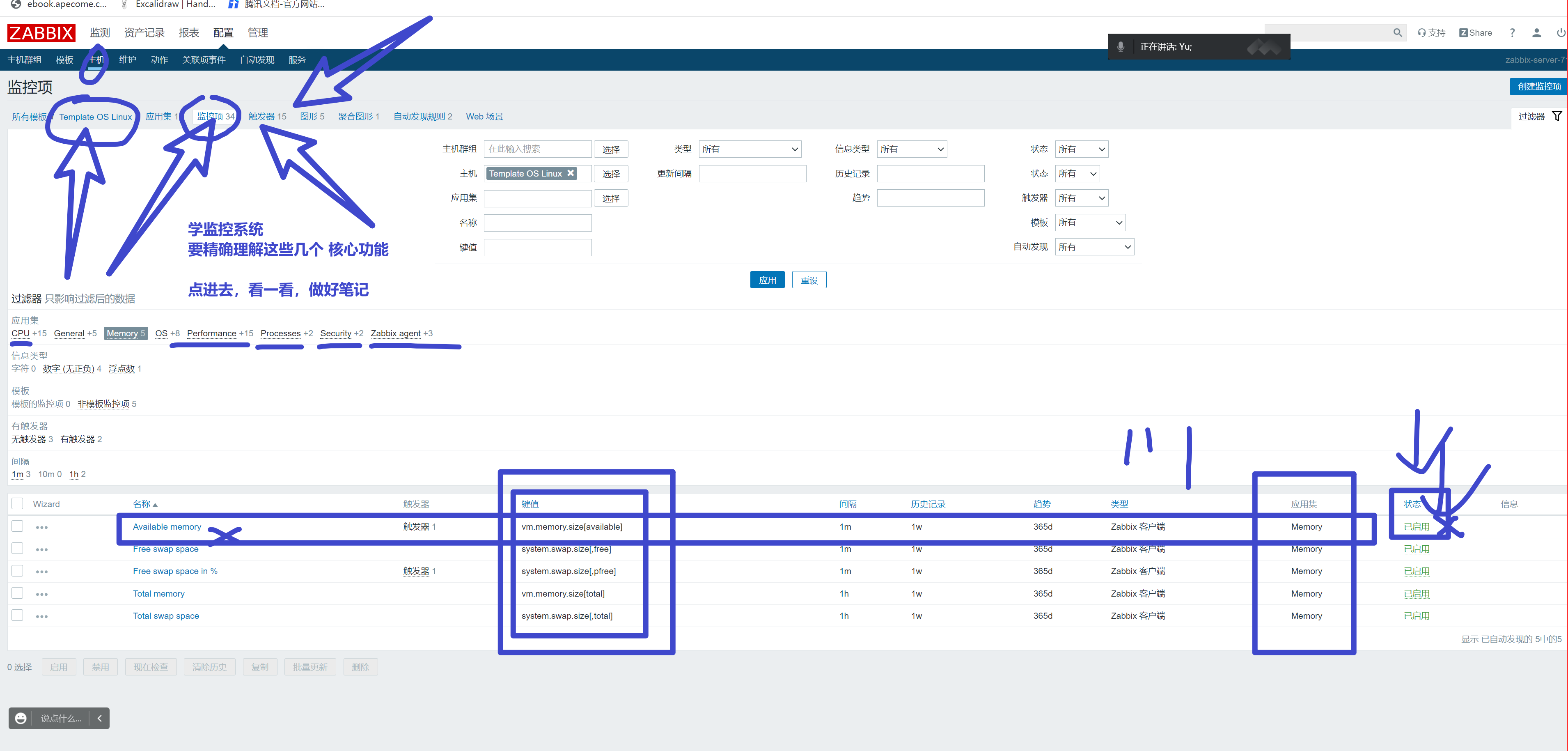This screenshot has width=1568, height=751.
Task: Sort by 键值 column header
Action: (x=530, y=504)
